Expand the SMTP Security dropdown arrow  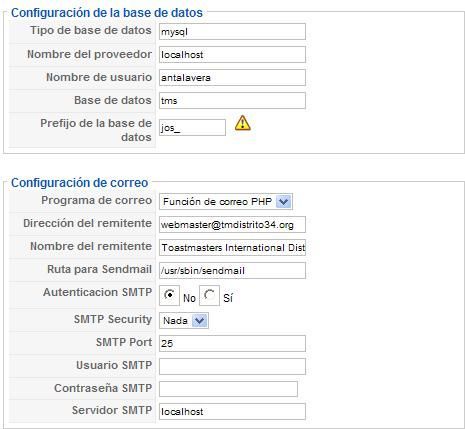(x=200, y=321)
